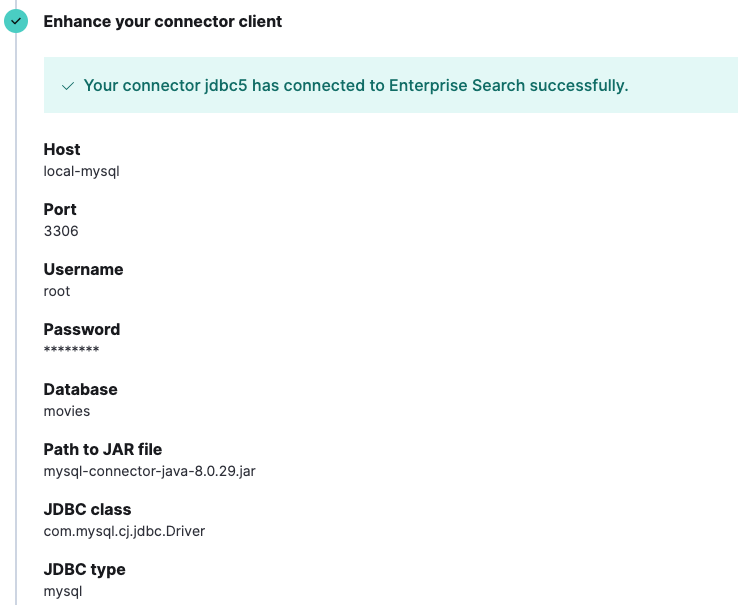Click the Password field label
The height and width of the screenshot is (605, 748).
point(82,329)
